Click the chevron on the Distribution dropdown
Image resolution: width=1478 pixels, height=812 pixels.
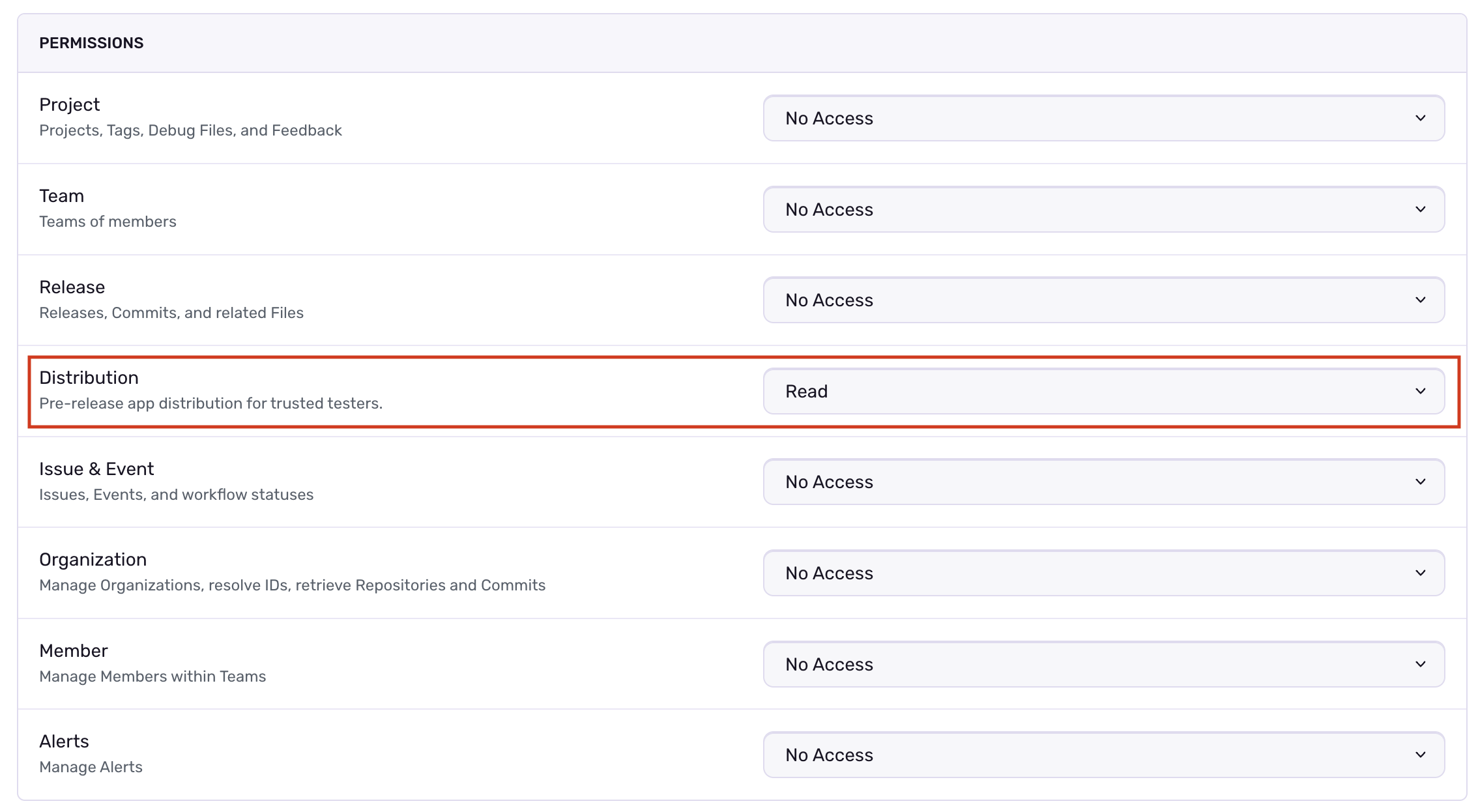pos(1421,391)
